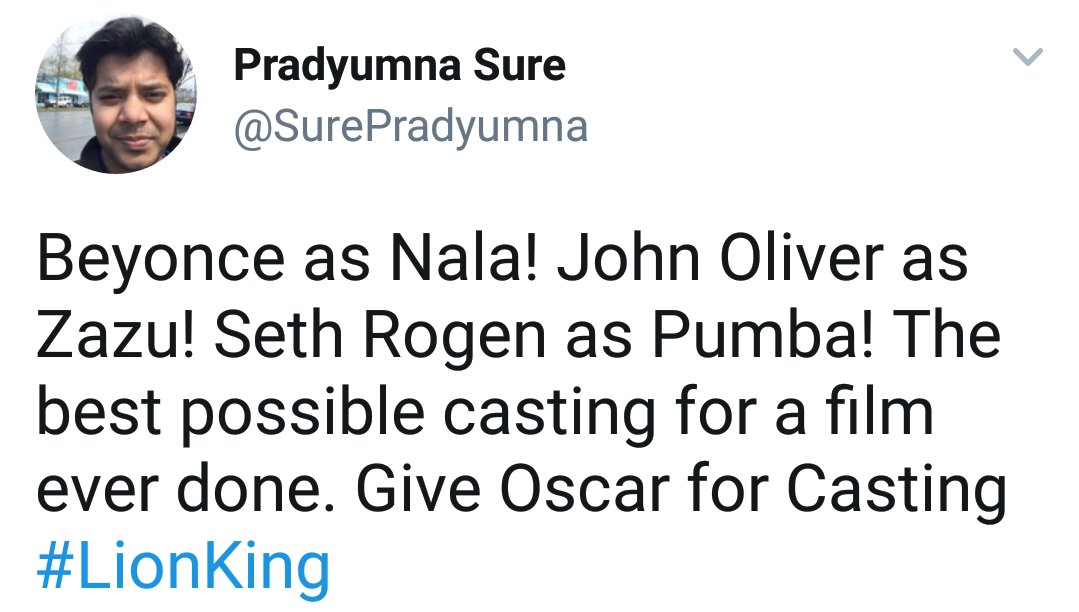Click the name John Oliver in tweet text
The image size is (1079, 612).
coord(720,258)
